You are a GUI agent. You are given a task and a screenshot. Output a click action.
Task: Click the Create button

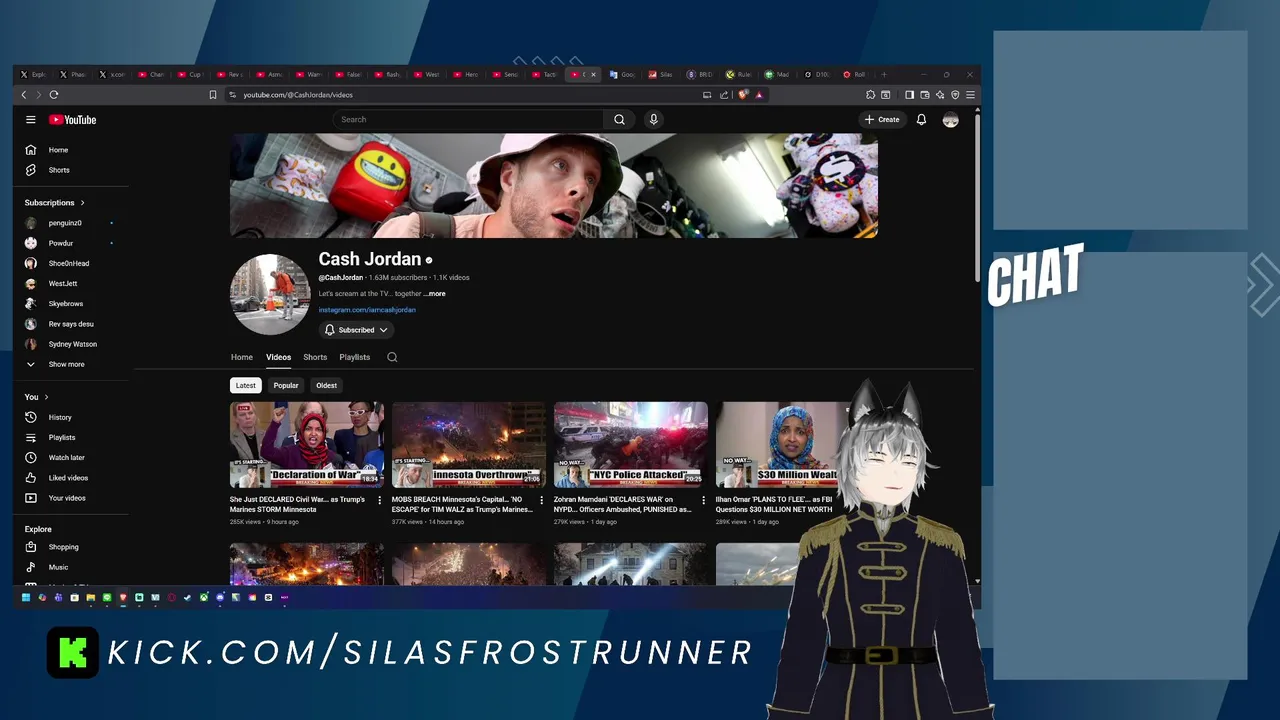coord(882,120)
